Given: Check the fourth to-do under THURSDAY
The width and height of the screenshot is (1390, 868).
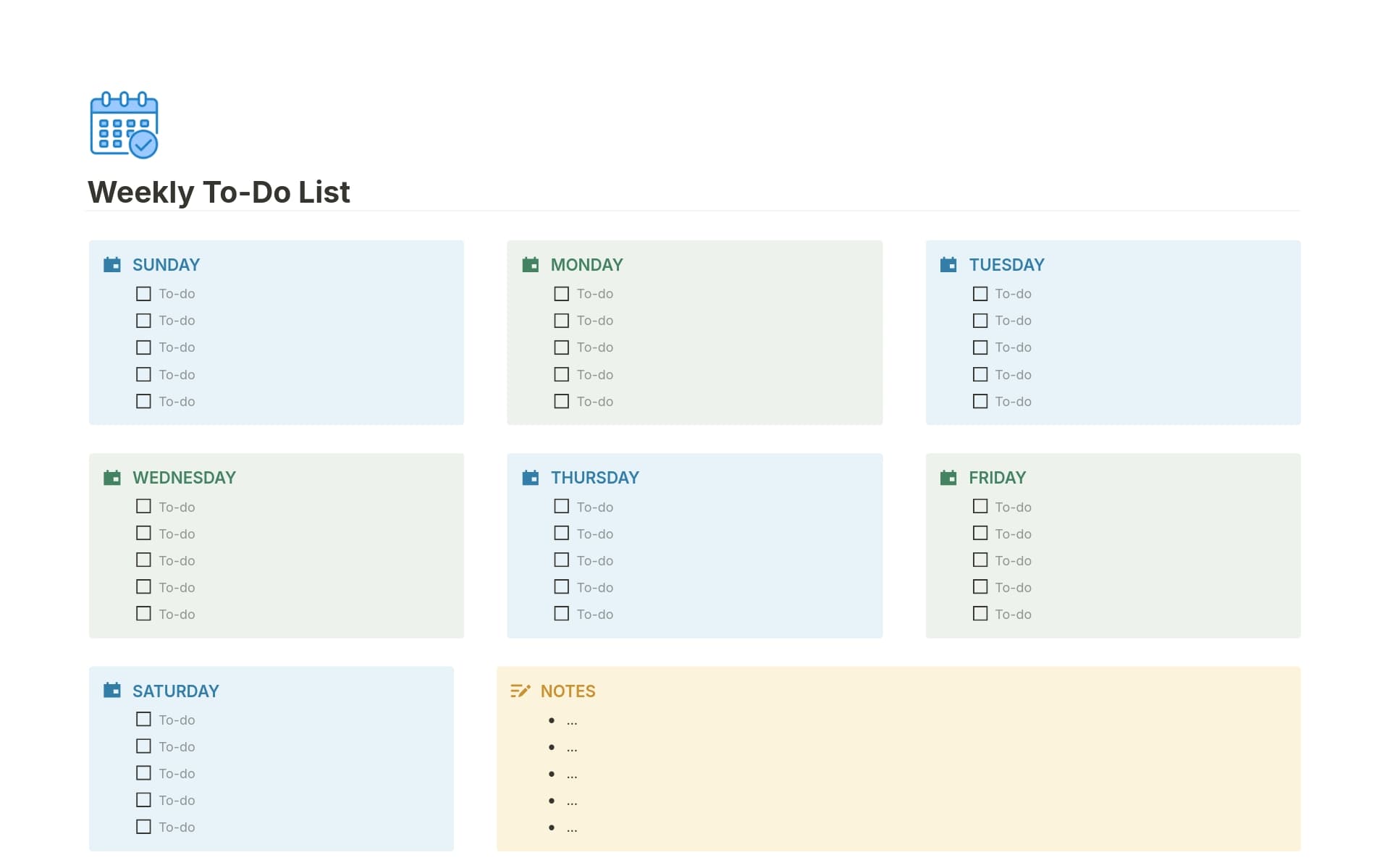Looking at the screenshot, I should click(561, 586).
